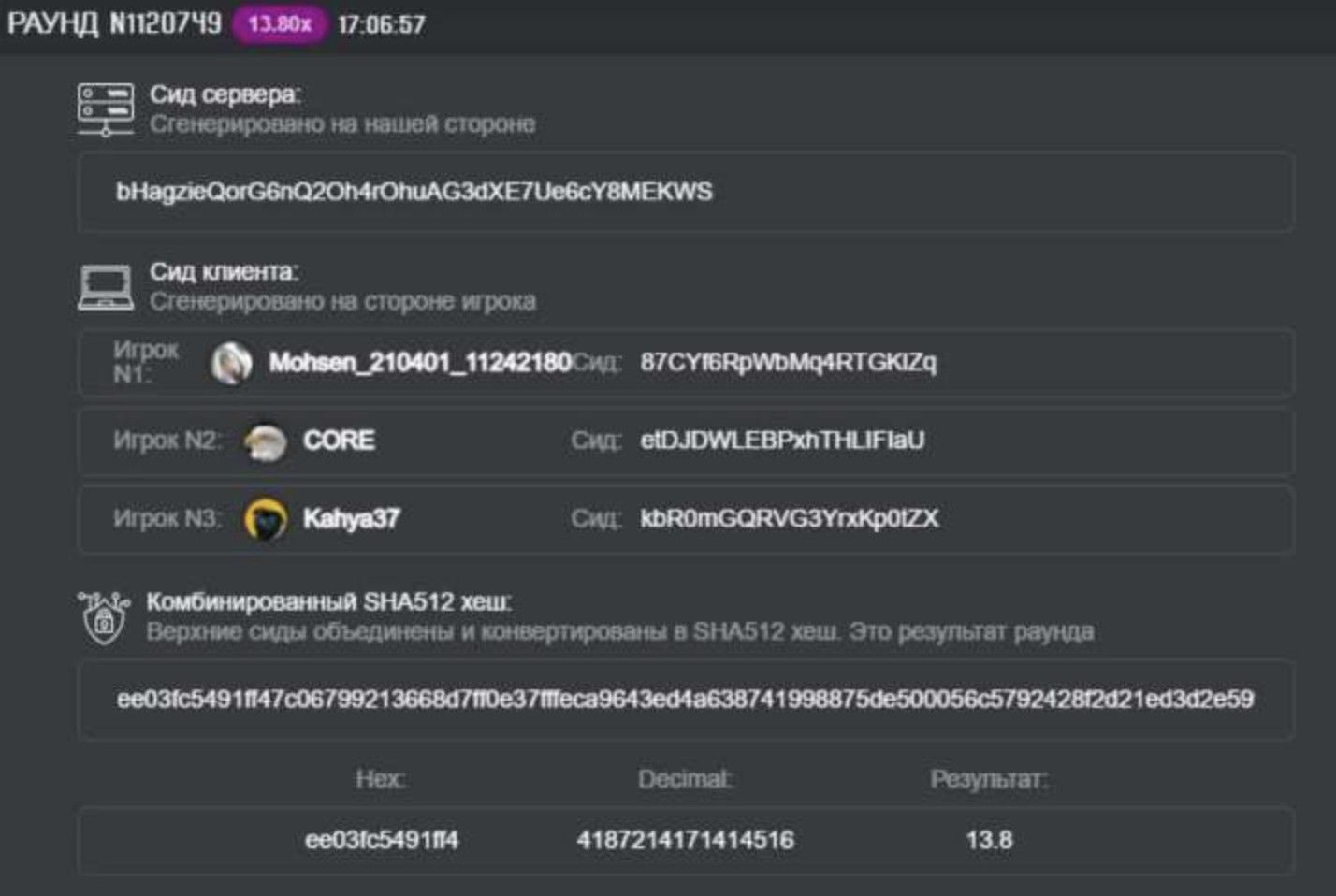The width and height of the screenshot is (1336, 896).
Task: Select the server seed text field
Action: [686, 192]
